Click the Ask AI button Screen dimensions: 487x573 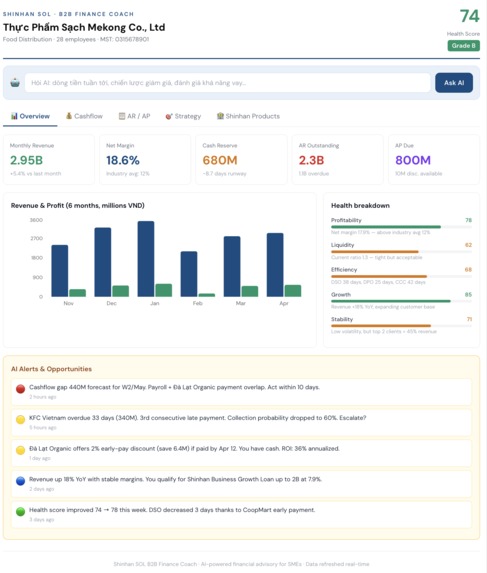pos(454,83)
